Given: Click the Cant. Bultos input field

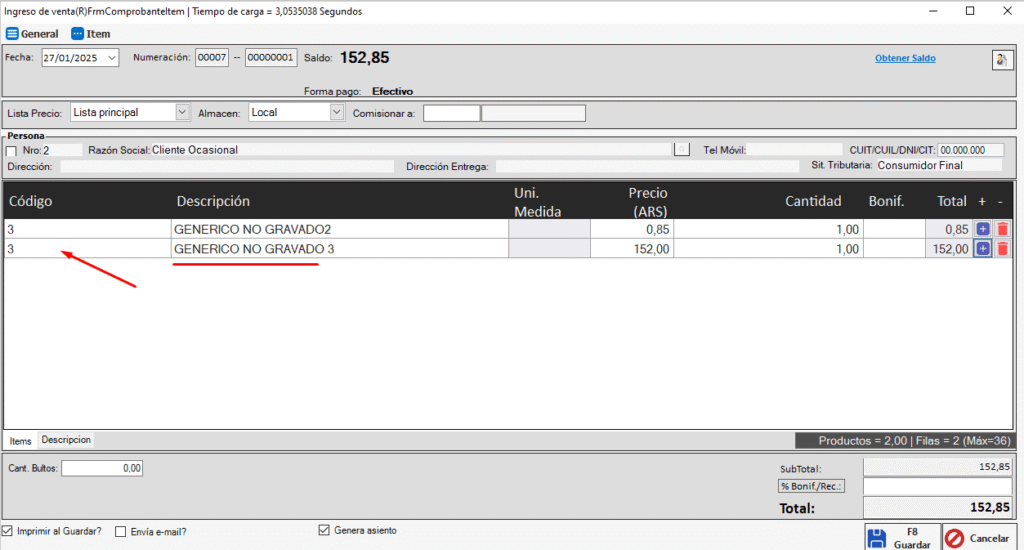Looking at the screenshot, I should coord(102,468).
